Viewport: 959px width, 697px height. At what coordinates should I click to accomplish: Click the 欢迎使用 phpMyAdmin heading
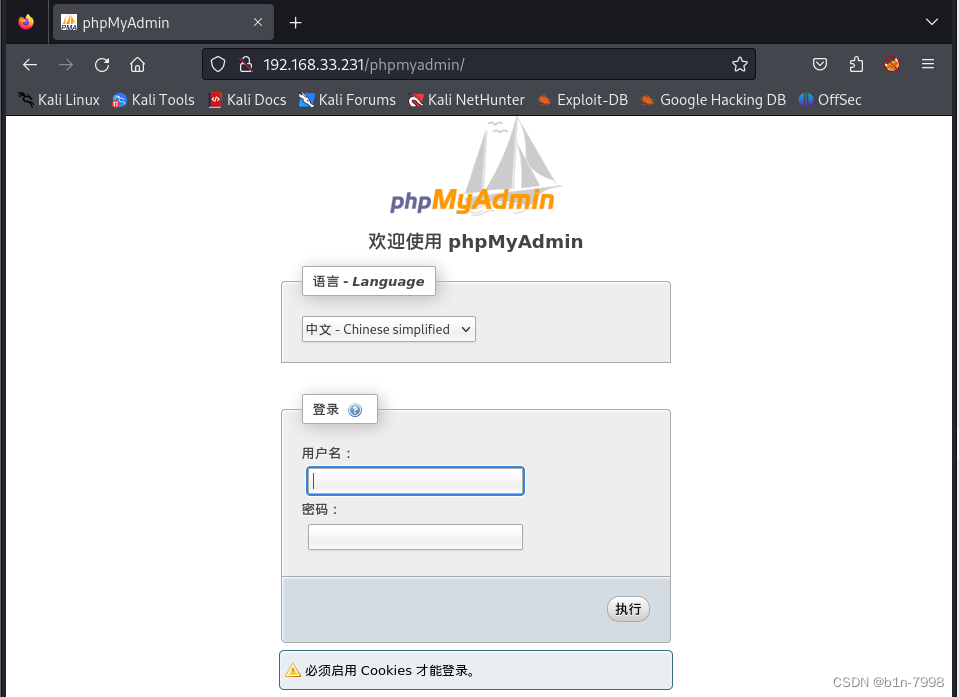click(x=475, y=242)
